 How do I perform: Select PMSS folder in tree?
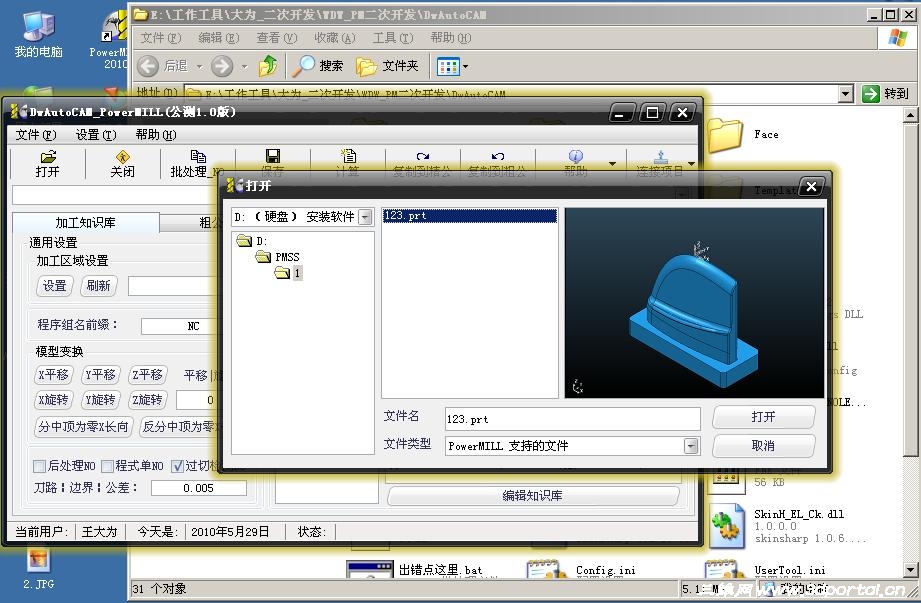pyautogui.click(x=278, y=257)
